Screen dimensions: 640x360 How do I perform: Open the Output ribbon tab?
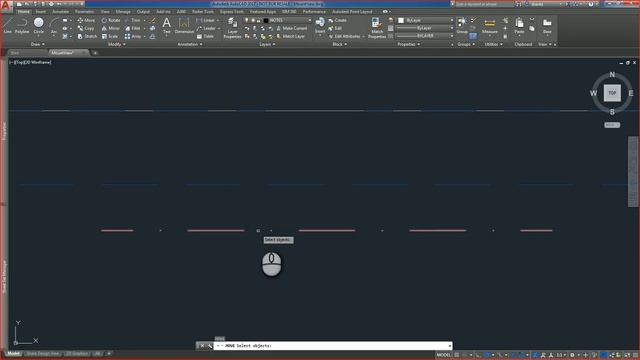[x=143, y=11]
